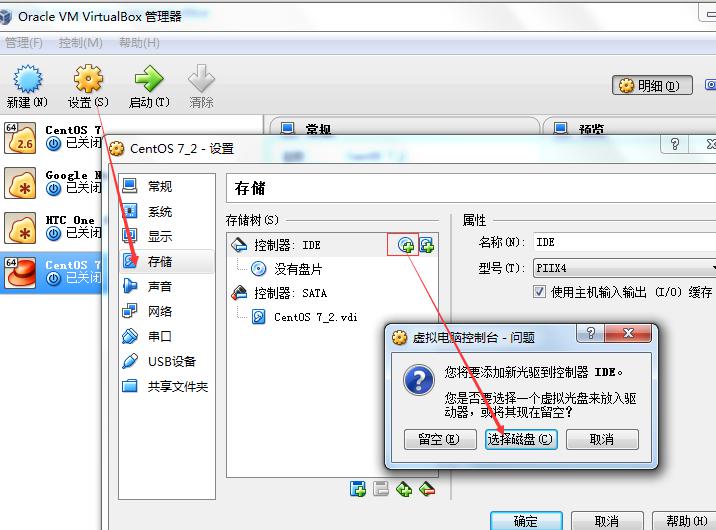The image size is (716, 530).
Task: Select the highlighted CentOS 7 red hat VM
Action: pyautogui.click(x=52, y=272)
